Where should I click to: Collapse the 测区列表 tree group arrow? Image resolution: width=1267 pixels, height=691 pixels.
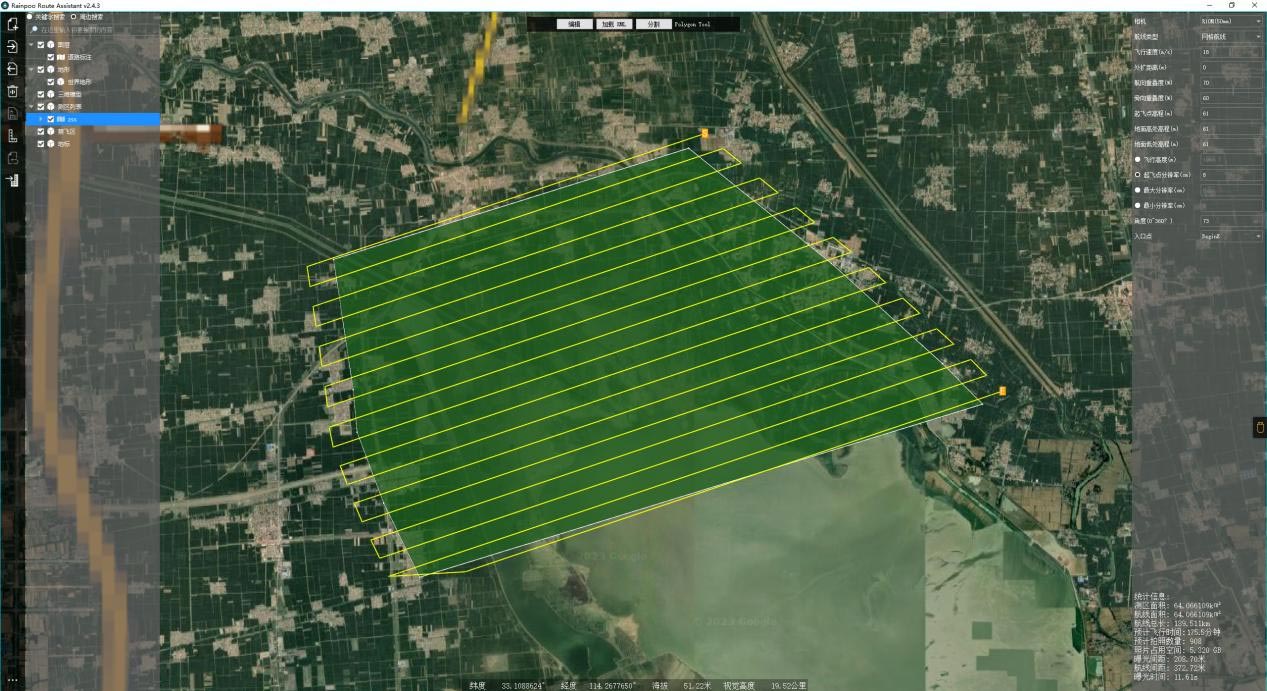coord(32,106)
